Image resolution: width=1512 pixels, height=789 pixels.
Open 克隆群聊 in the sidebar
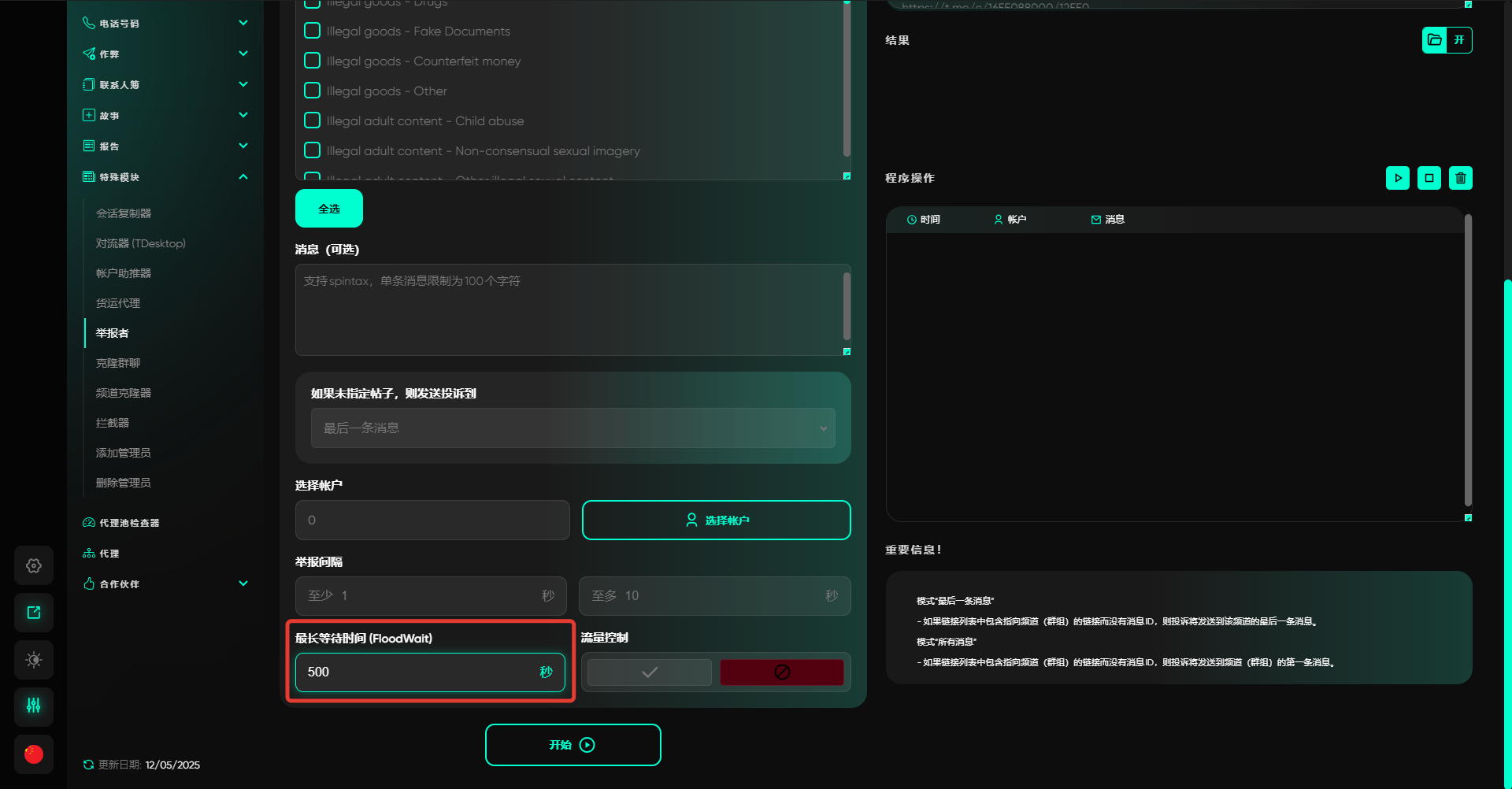(x=118, y=363)
